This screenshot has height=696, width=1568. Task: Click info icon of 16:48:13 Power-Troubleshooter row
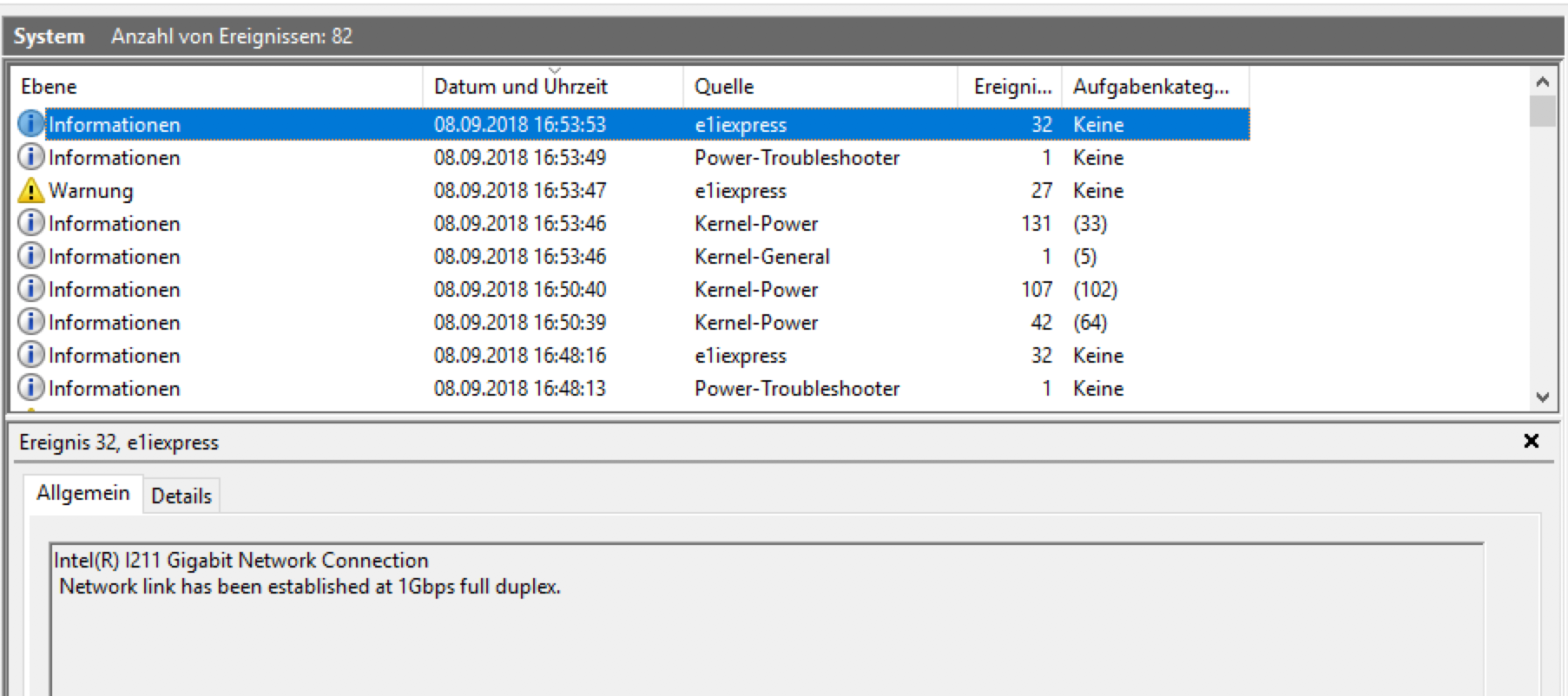tap(30, 388)
